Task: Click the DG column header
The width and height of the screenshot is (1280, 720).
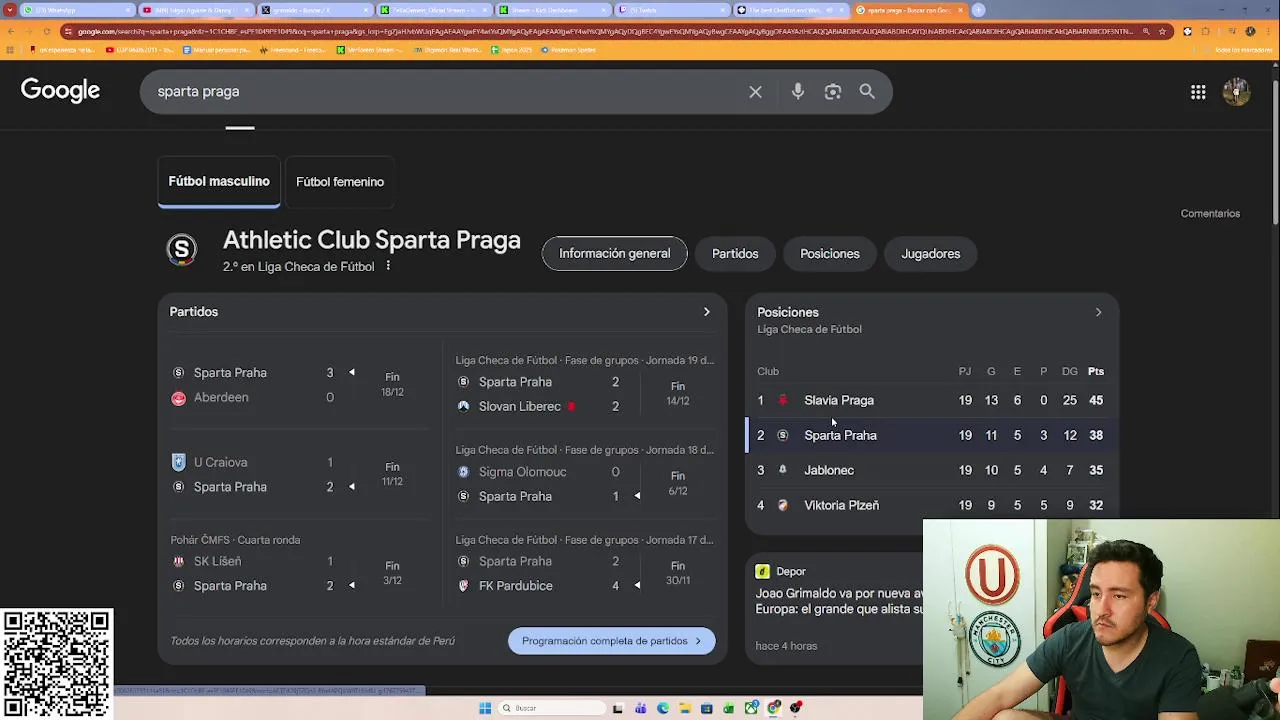Action: click(1070, 371)
